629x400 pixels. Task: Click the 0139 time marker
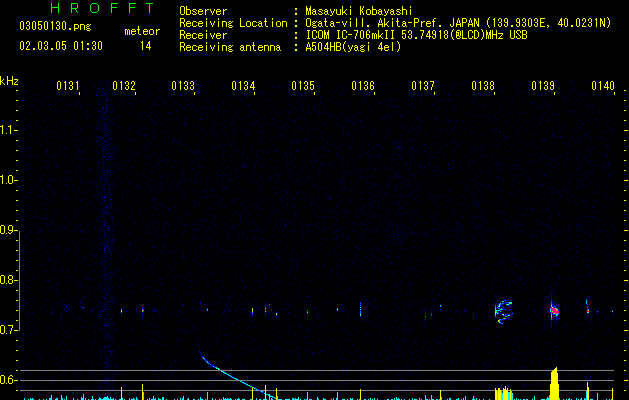[x=543, y=86]
